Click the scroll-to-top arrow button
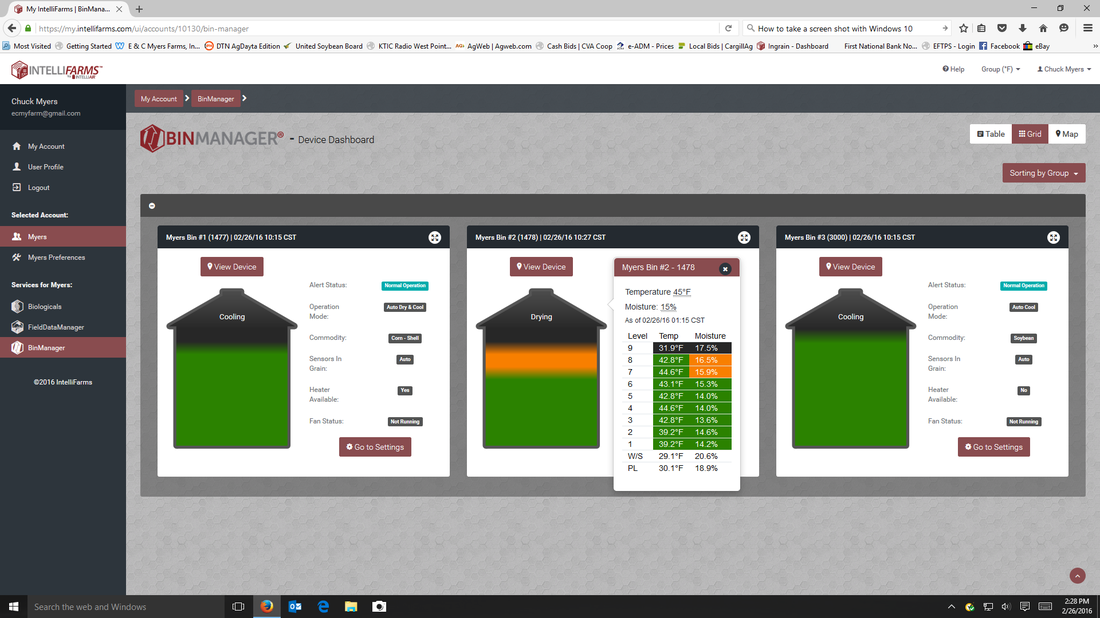 pos(1078,576)
